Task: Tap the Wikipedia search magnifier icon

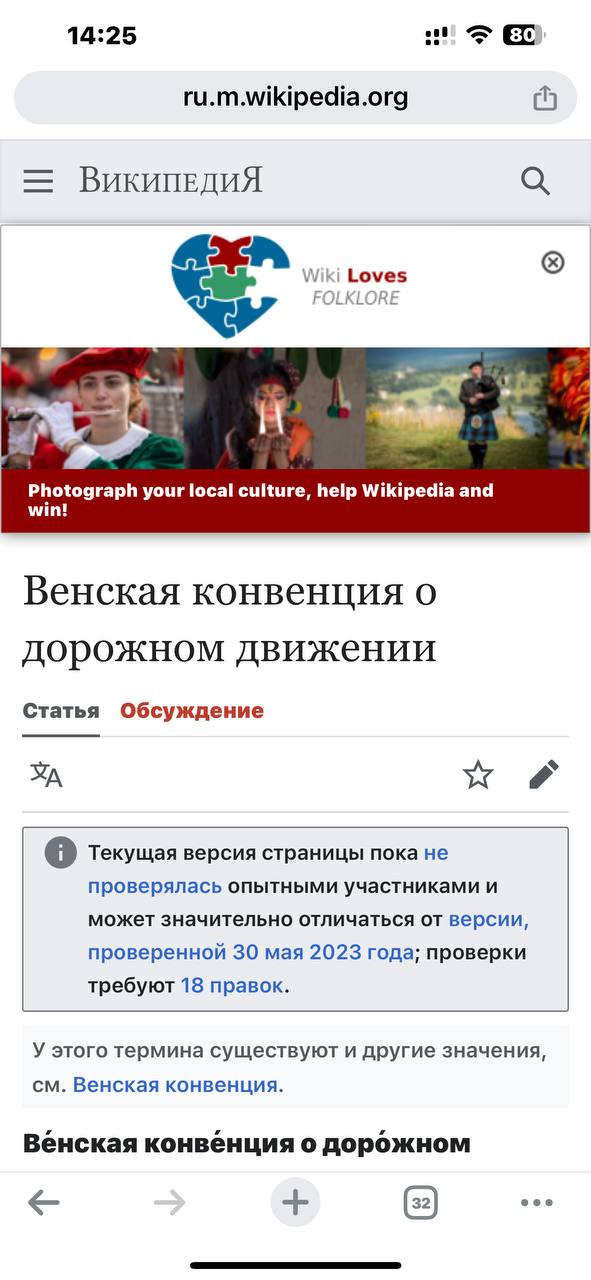Action: pyautogui.click(x=536, y=181)
